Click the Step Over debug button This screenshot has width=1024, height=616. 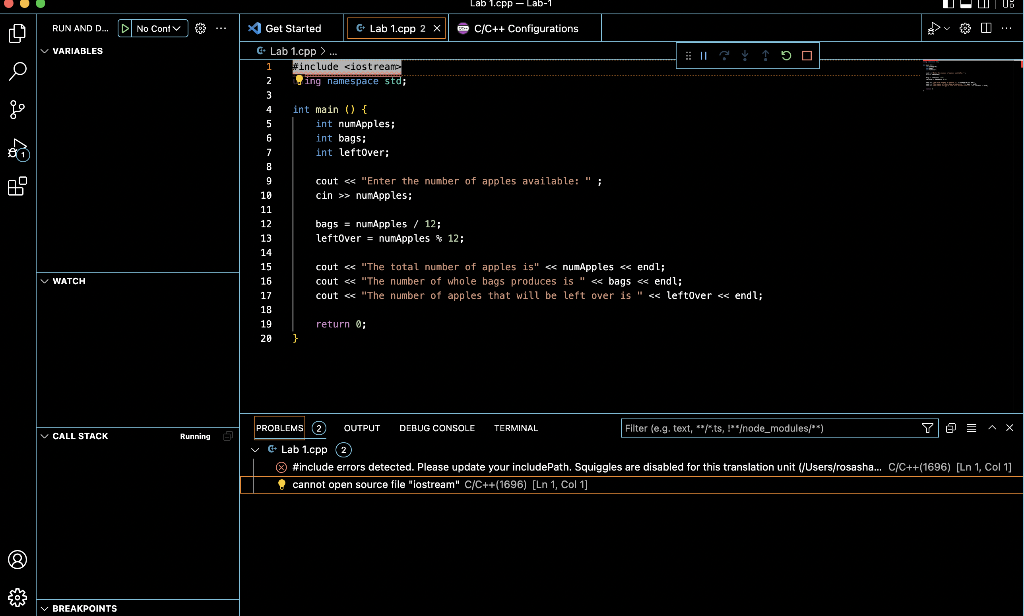(724, 56)
